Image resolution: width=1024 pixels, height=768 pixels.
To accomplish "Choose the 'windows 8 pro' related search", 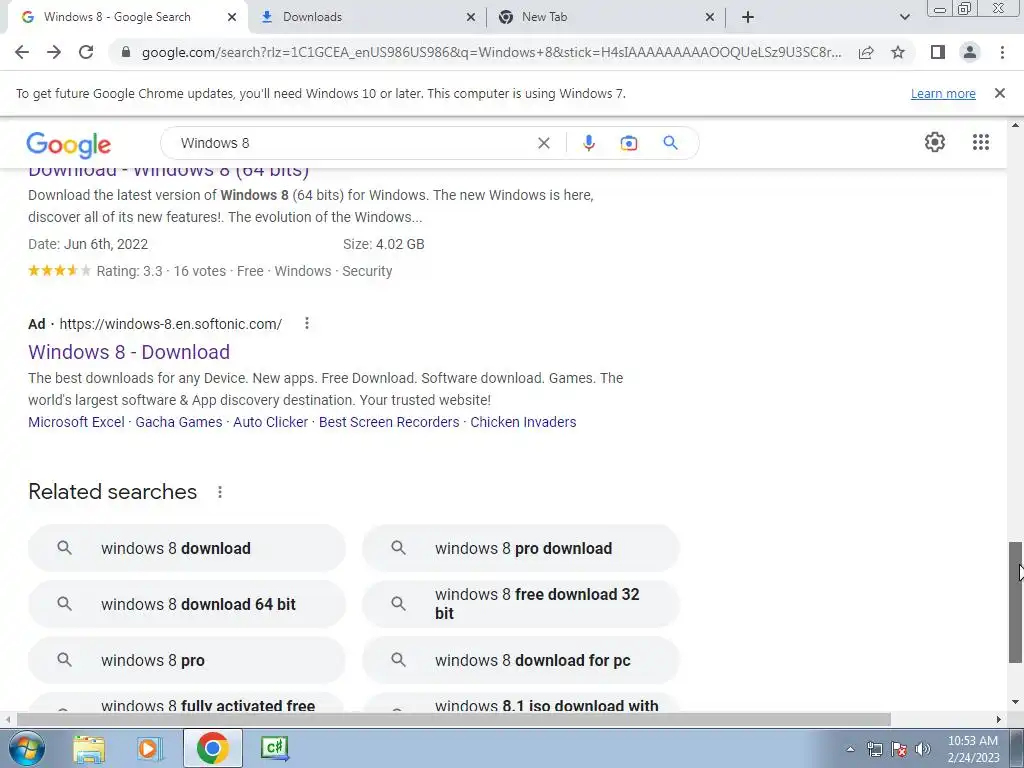I will click(187, 660).
